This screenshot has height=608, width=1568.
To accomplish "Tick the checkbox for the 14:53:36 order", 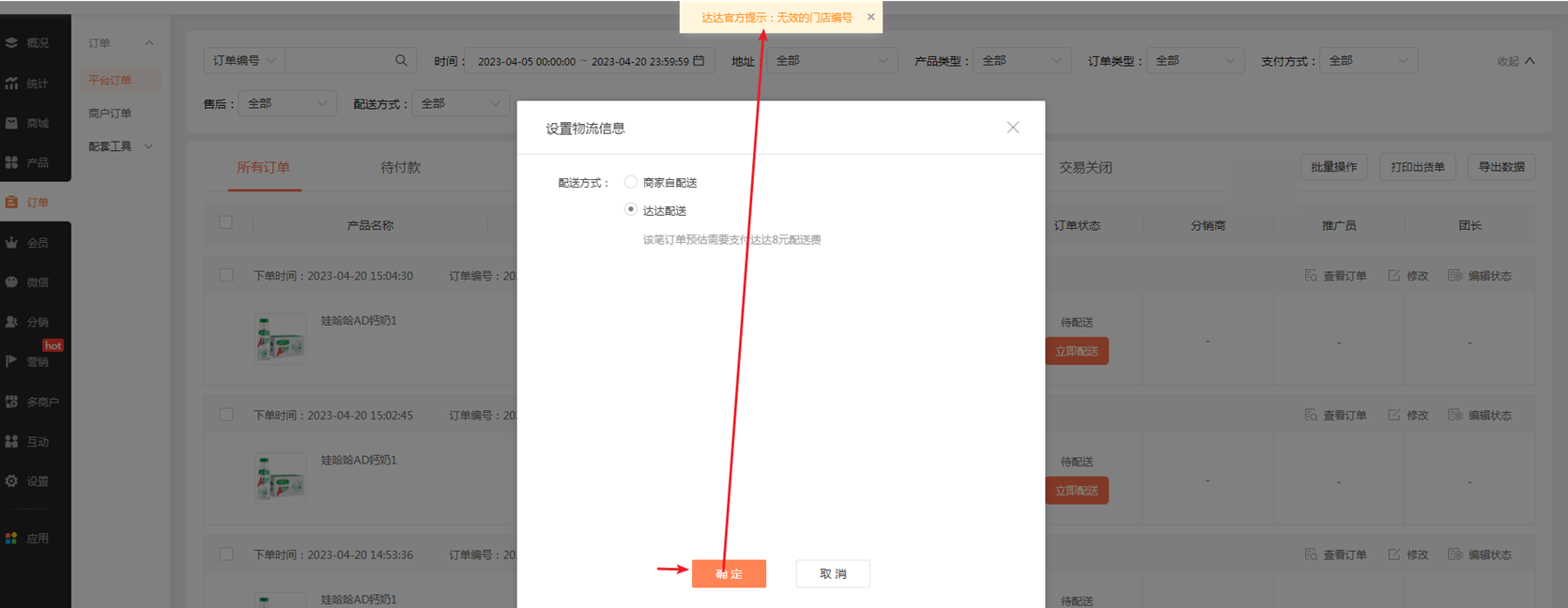I will click(x=226, y=554).
